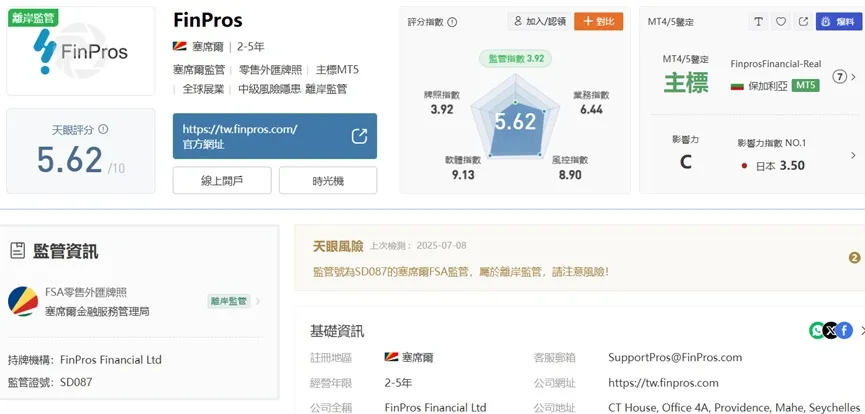Click the WhatsApp social icon
Screen dimensions: 865x414
(817, 330)
